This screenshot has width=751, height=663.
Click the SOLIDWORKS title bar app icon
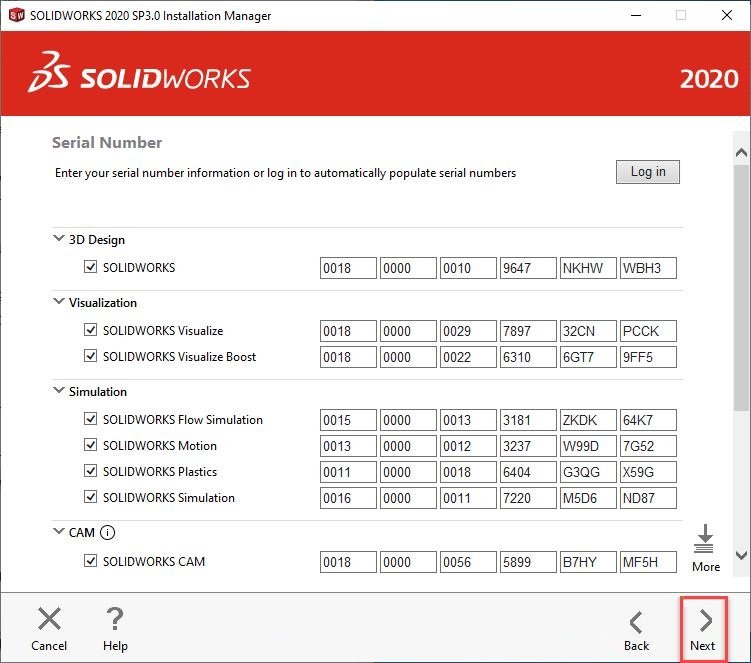point(16,15)
